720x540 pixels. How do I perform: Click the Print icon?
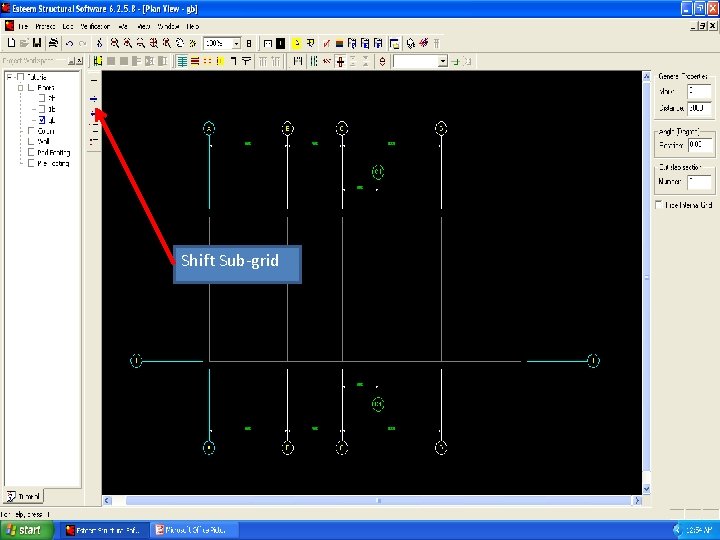[x=54, y=43]
